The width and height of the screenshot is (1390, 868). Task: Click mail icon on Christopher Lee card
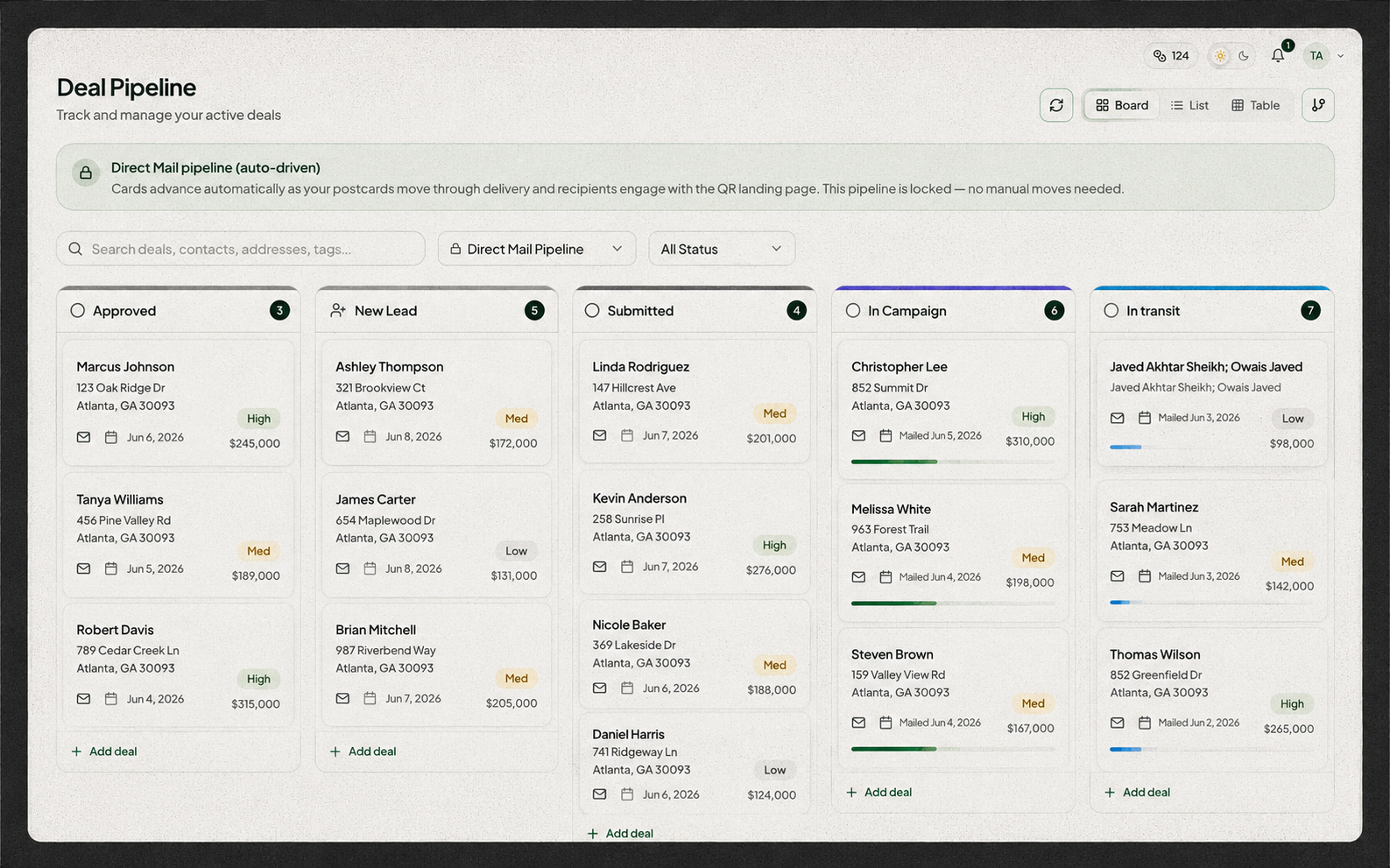tap(858, 435)
